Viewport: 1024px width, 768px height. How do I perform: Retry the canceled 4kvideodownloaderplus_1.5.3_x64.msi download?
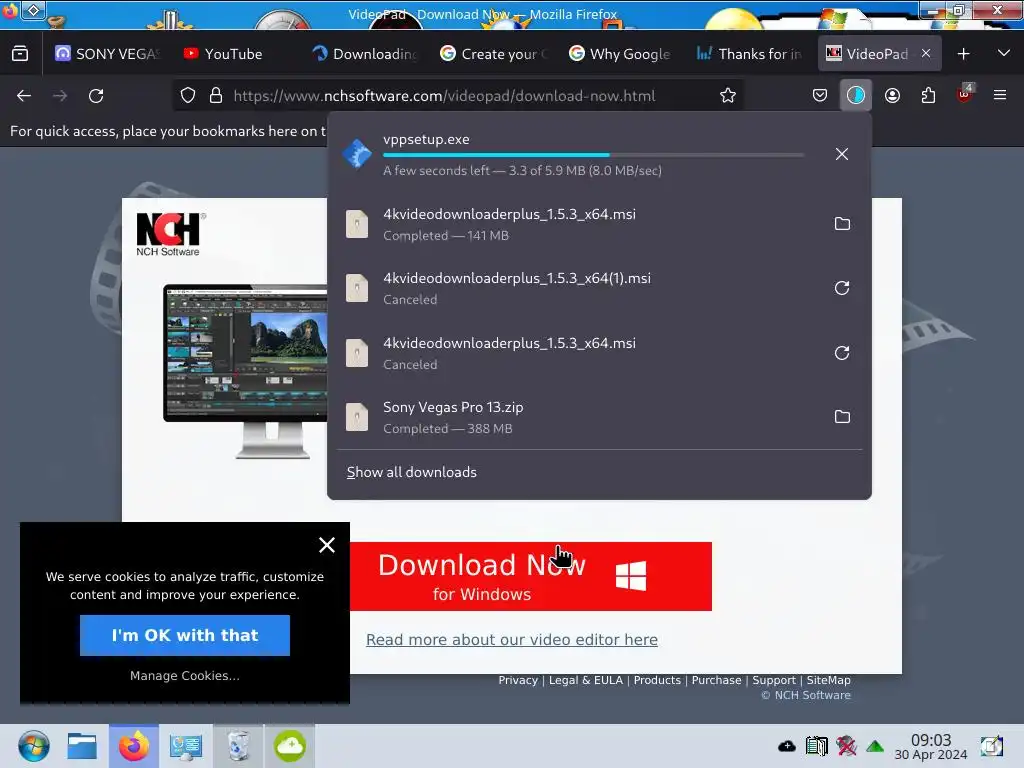(842, 353)
